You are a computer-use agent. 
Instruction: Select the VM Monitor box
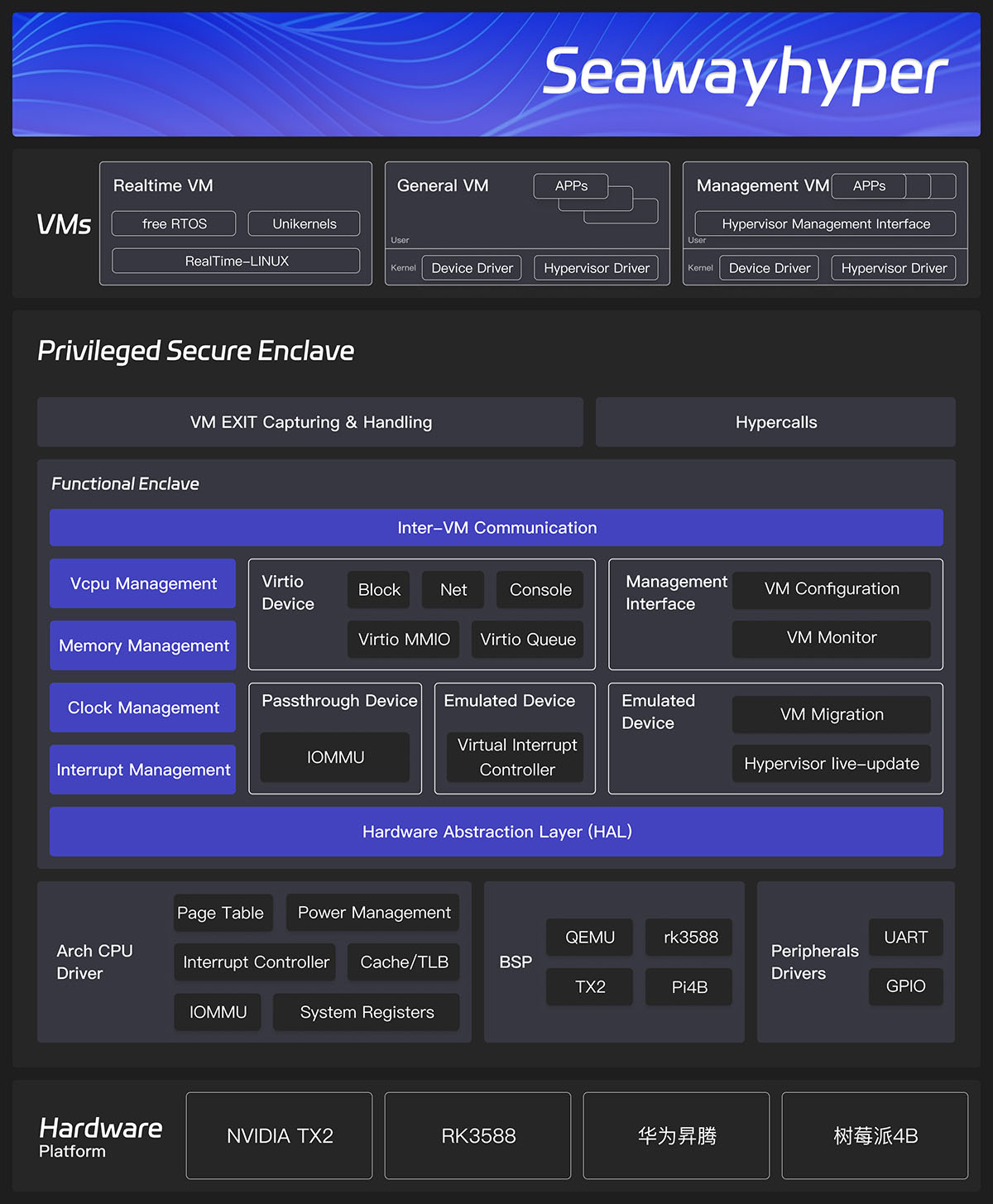coord(832,637)
